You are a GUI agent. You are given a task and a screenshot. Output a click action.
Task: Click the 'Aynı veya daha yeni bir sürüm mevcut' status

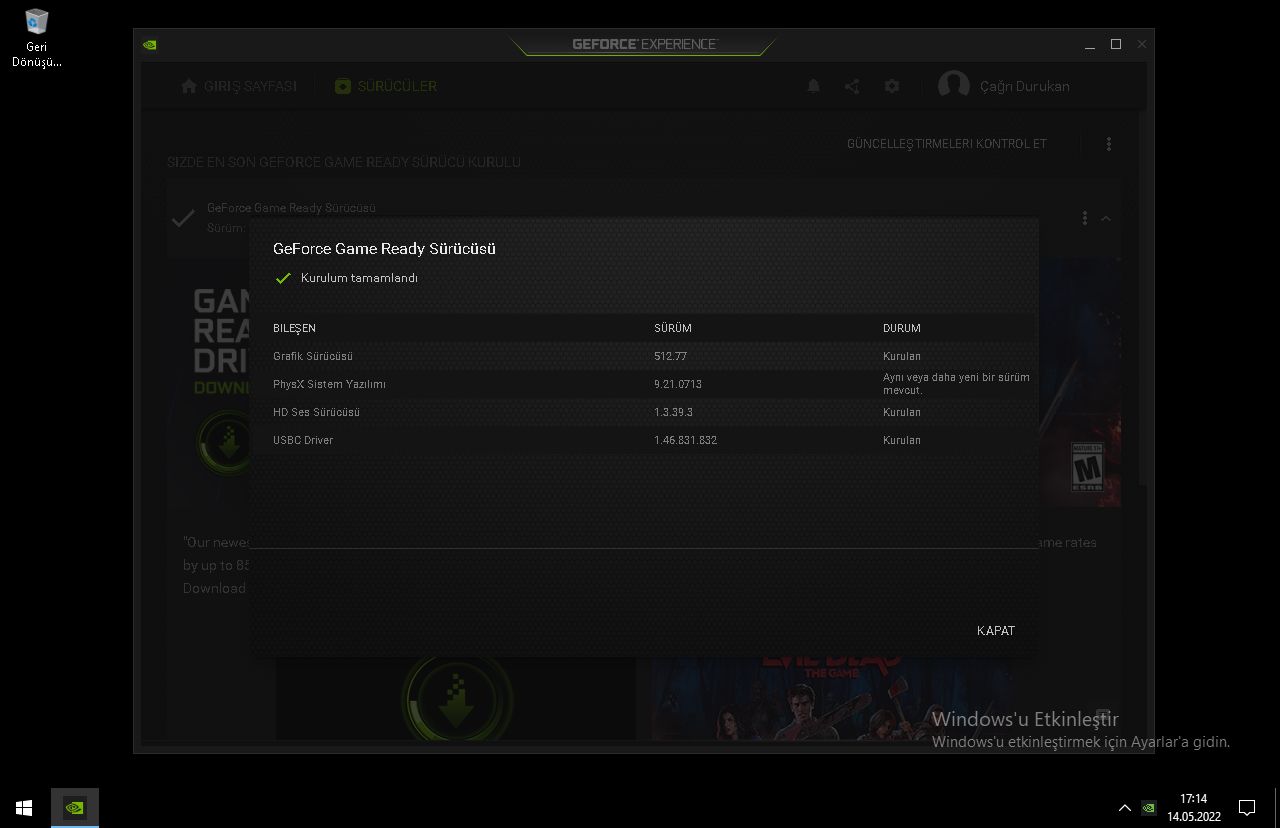[956, 384]
